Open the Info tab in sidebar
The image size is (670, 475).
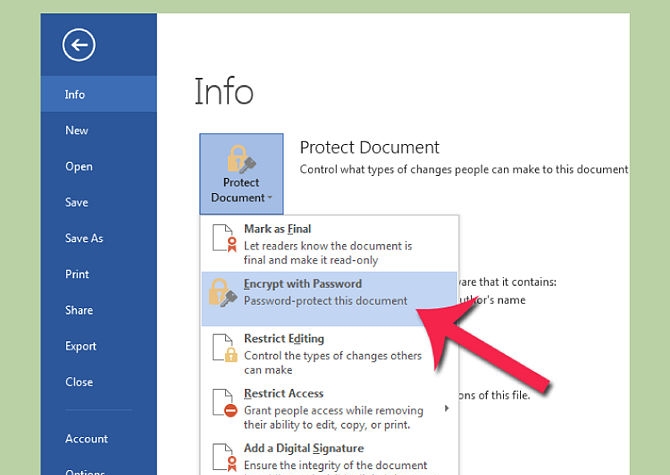[x=75, y=94]
